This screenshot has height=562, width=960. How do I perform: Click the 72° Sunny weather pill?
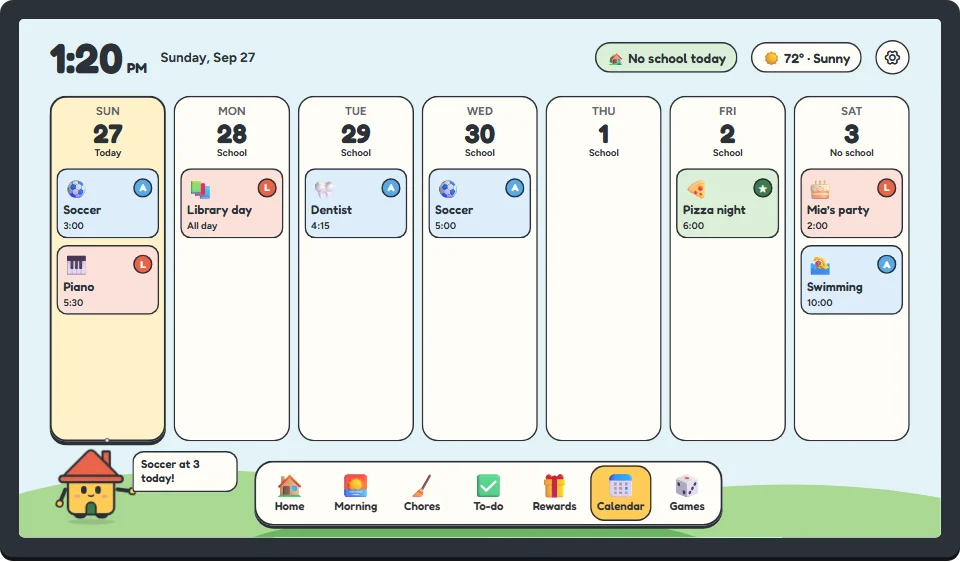[x=806, y=58]
